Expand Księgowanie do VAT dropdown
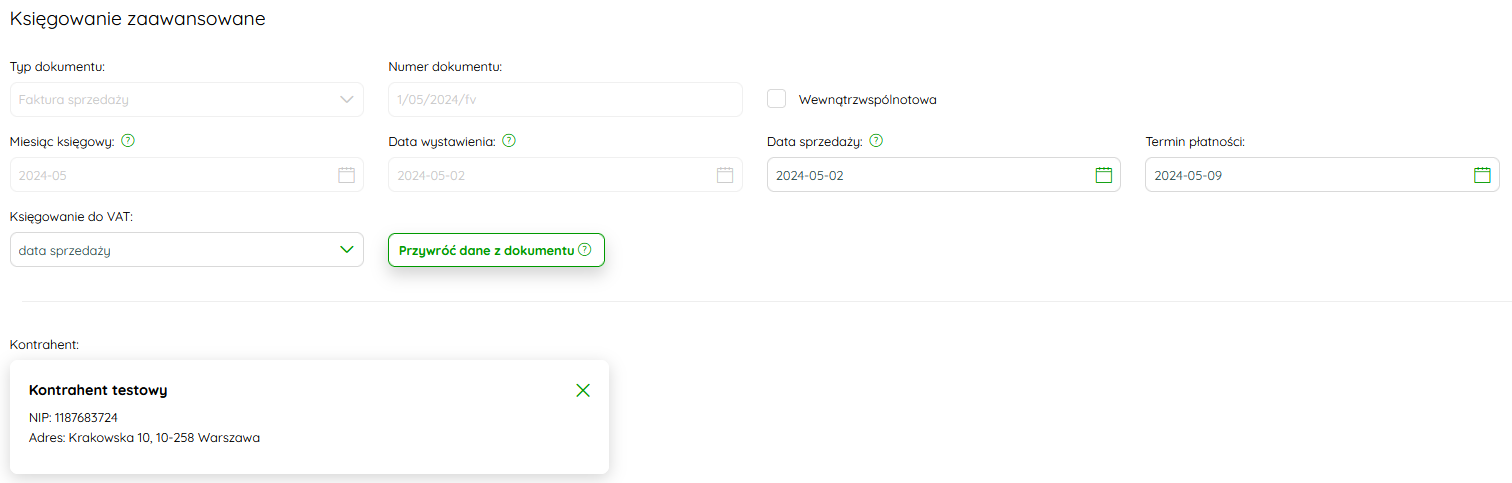Image resolution: width=1512 pixels, height=483 pixels. click(347, 250)
